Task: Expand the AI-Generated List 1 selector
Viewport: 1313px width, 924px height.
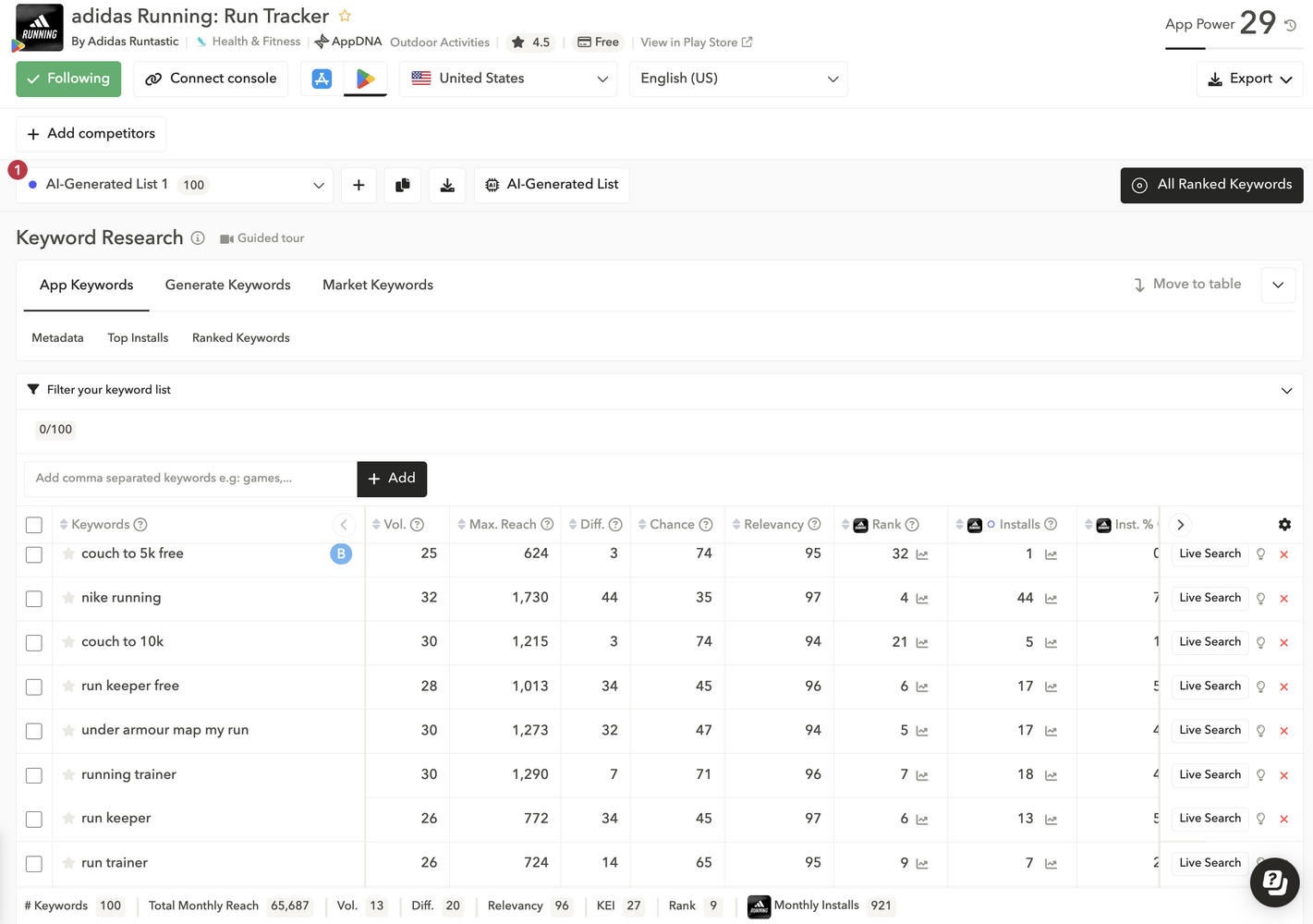Action: (x=175, y=185)
